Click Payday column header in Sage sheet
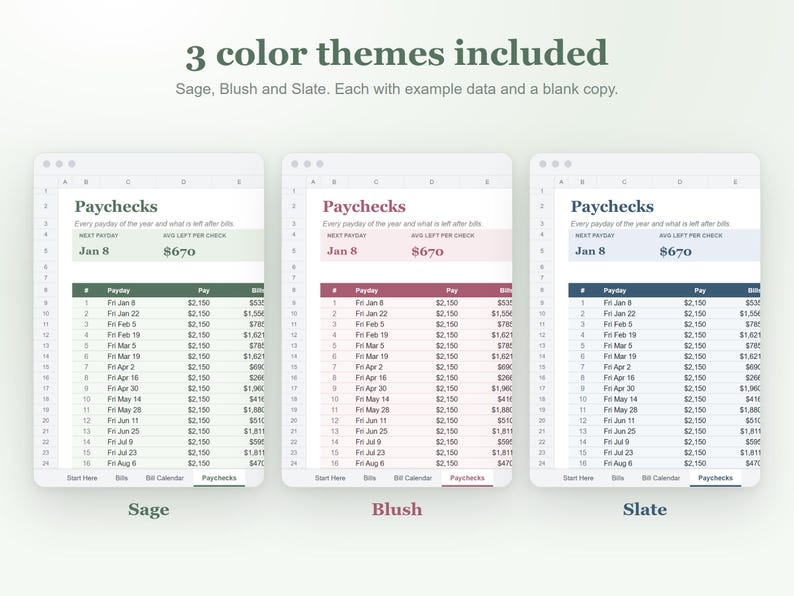This screenshot has height=596, width=794. click(x=118, y=291)
